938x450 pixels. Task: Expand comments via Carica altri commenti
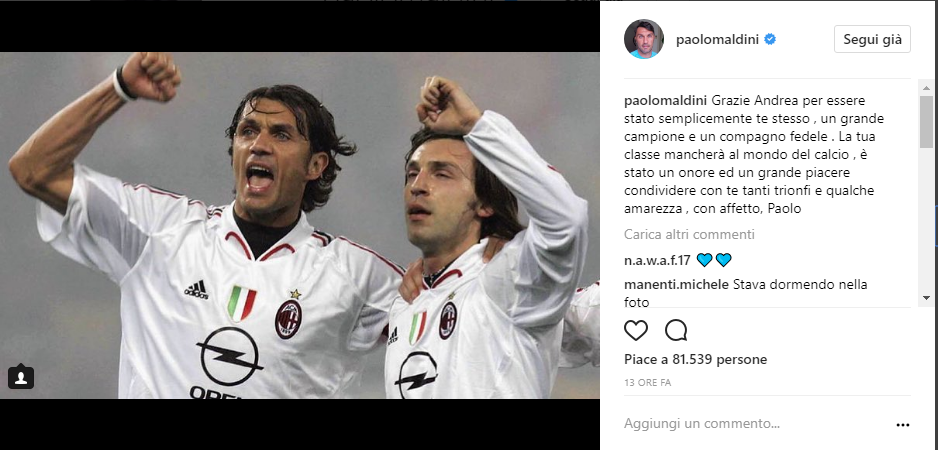click(x=689, y=235)
